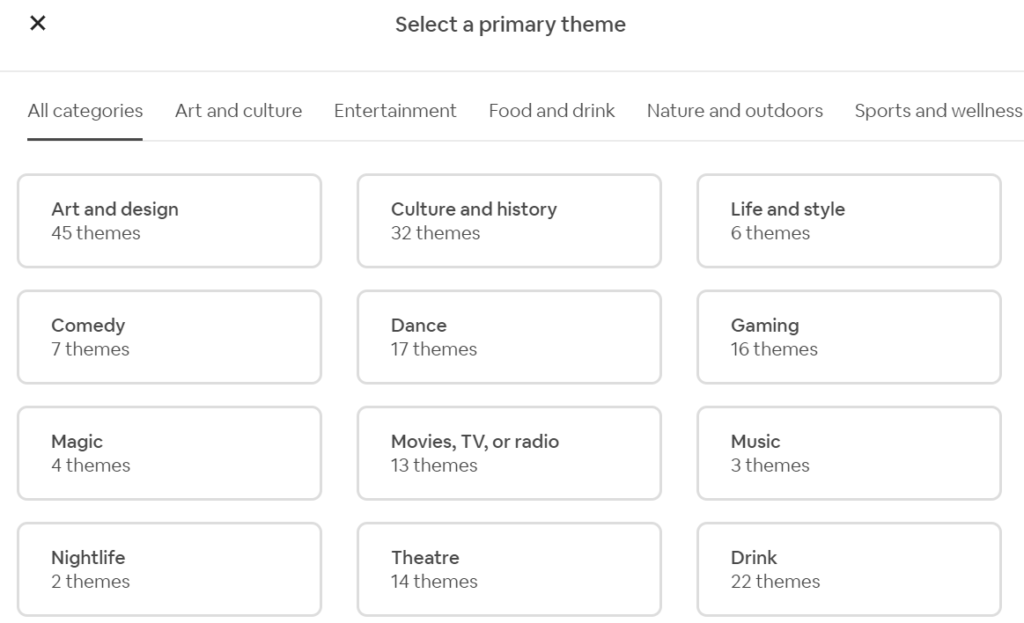Pick the Magic theme card
Screen dimensions: 1024x623
tap(169, 452)
